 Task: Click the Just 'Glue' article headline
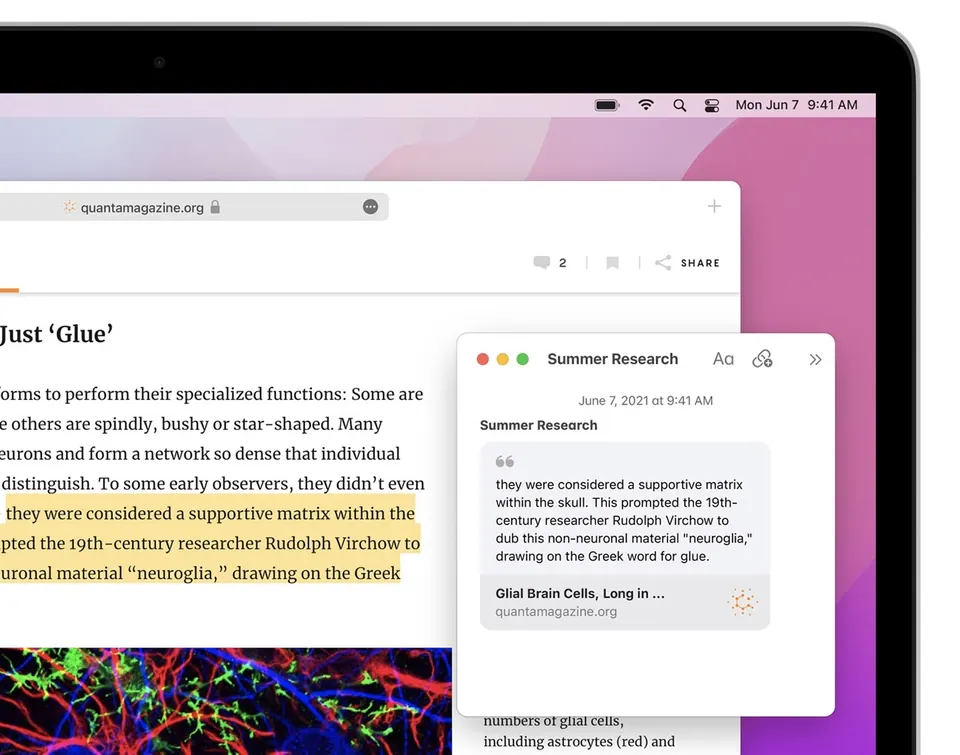(x=56, y=334)
